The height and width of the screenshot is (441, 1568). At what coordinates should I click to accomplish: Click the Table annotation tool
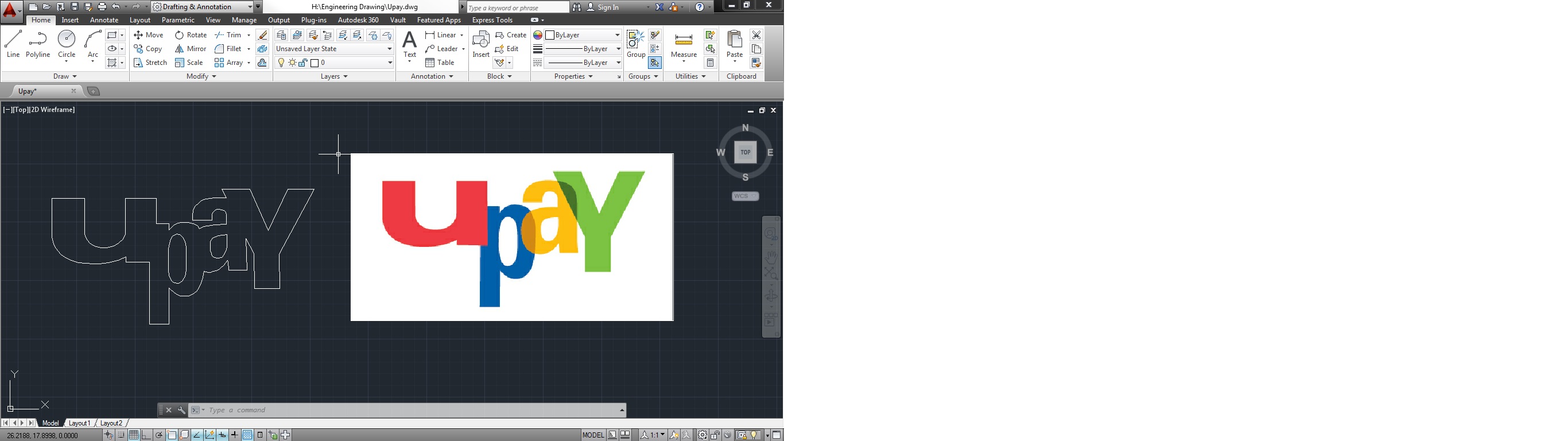click(440, 63)
